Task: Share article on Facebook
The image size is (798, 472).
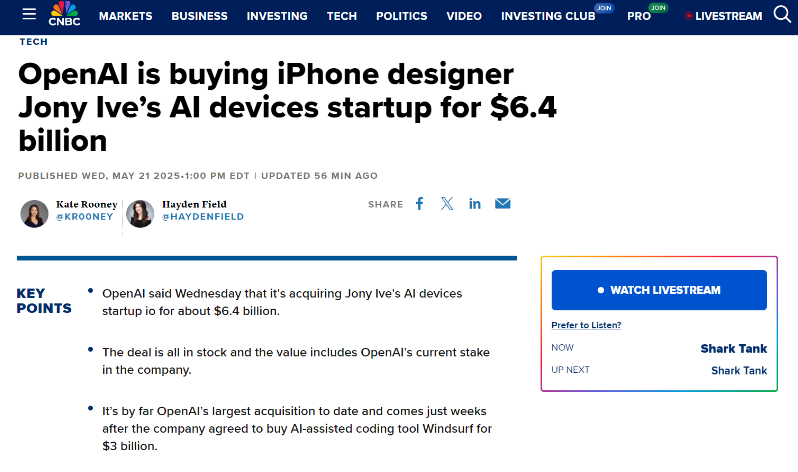Action: (420, 204)
